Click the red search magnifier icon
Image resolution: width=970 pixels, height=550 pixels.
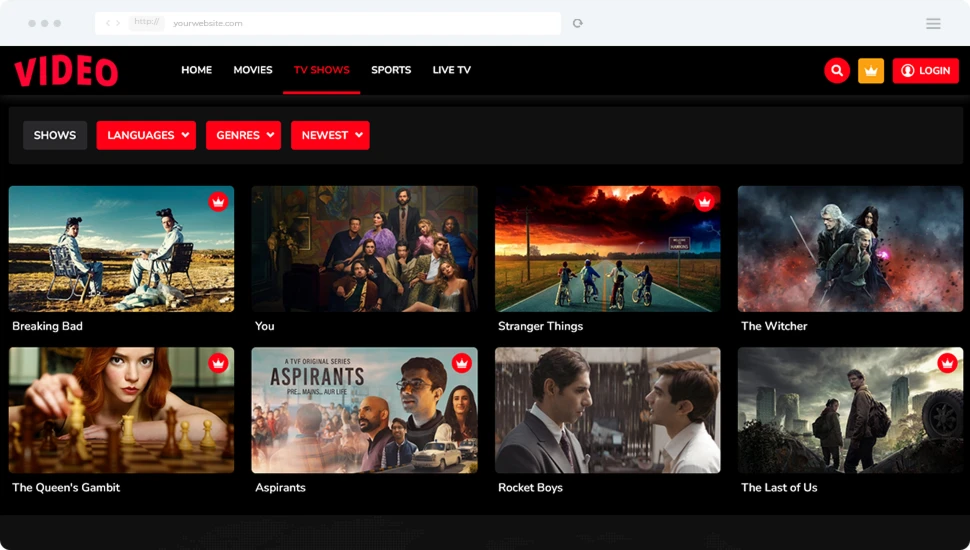click(837, 71)
